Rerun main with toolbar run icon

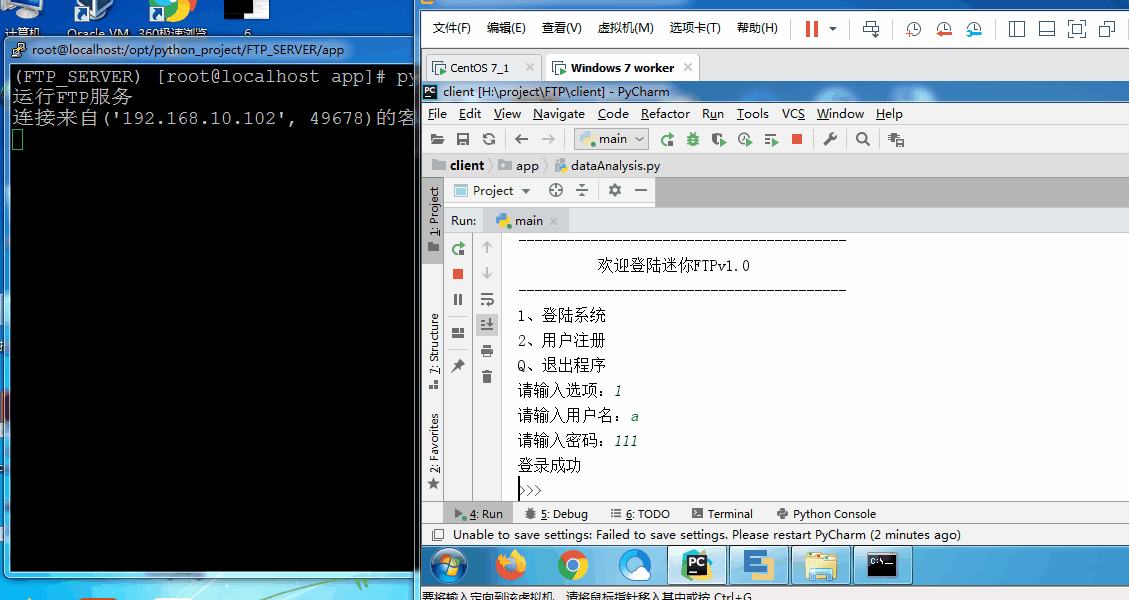click(667, 139)
